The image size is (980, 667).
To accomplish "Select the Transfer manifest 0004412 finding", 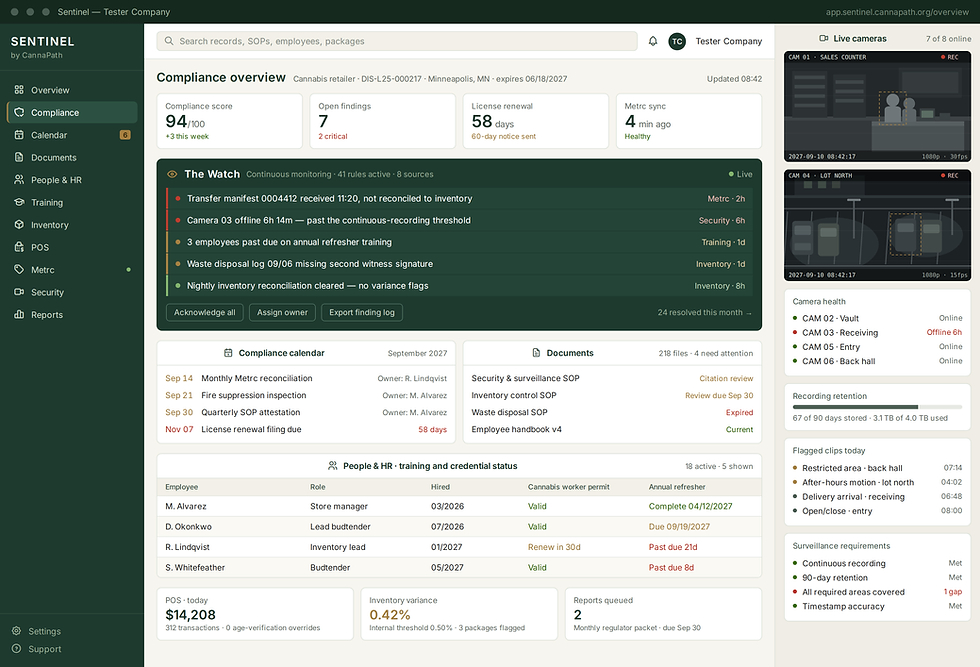I will point(459,199).
